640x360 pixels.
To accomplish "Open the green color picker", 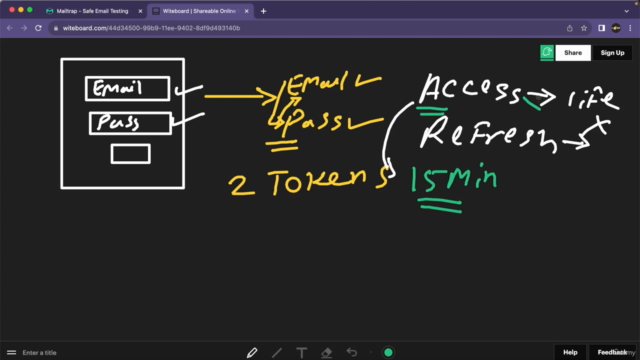I will [x=388, y=352].
